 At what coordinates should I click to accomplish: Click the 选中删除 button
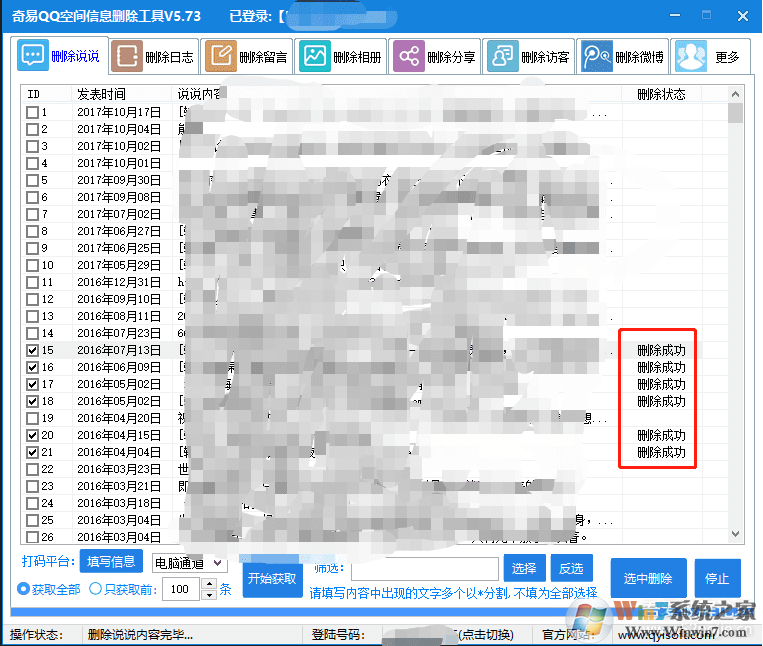[648, 578]
